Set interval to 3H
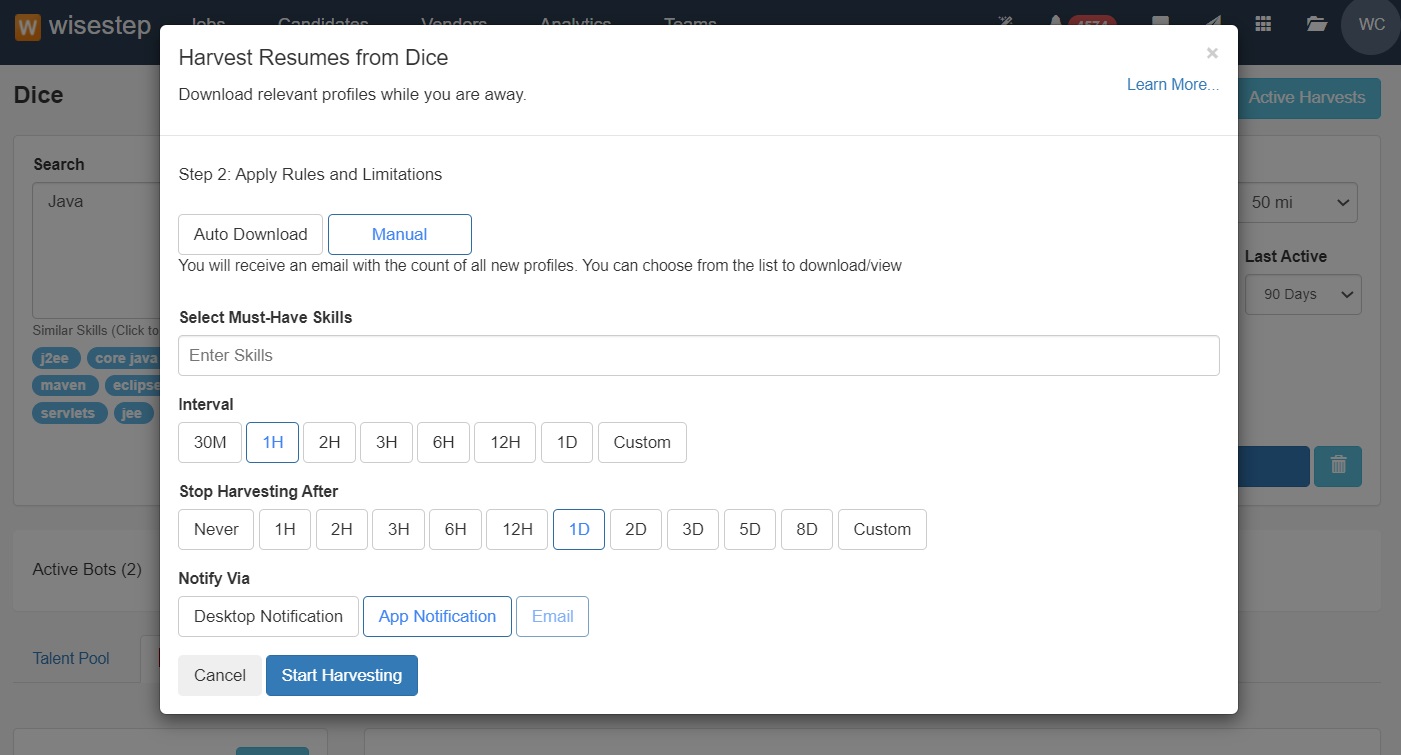Image resolution: width=1401 pixels, height=755 pixels. [x=386, y=442]
